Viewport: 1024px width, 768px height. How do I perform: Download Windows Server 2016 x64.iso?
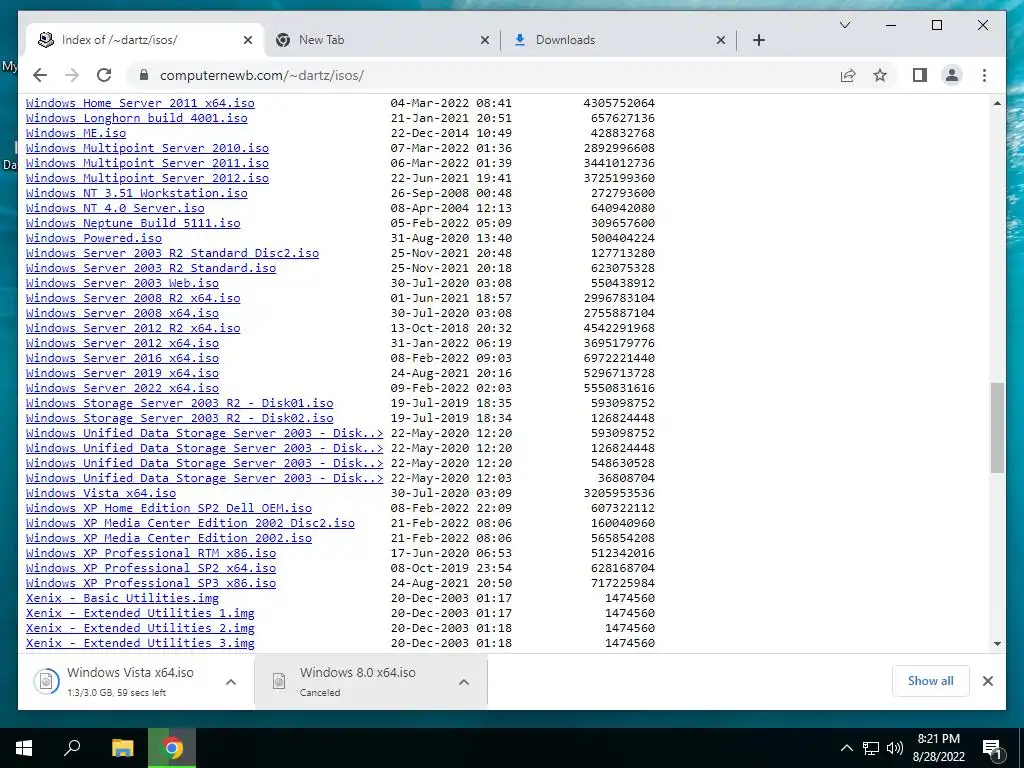(x=122, y=359)
